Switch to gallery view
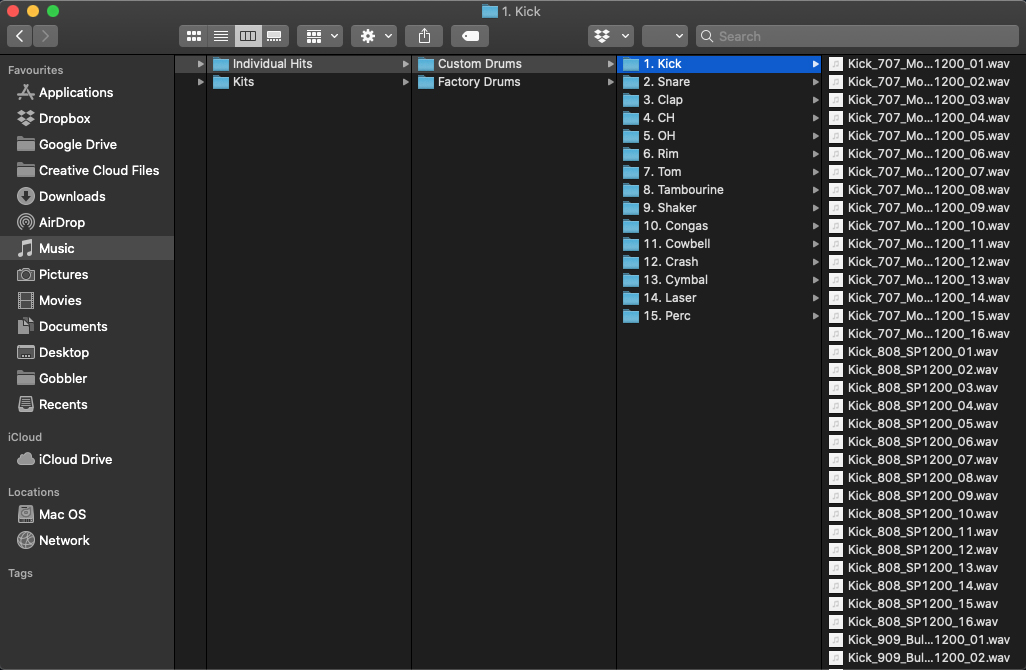The image size is (1026, 670). (x=275, y=36)
